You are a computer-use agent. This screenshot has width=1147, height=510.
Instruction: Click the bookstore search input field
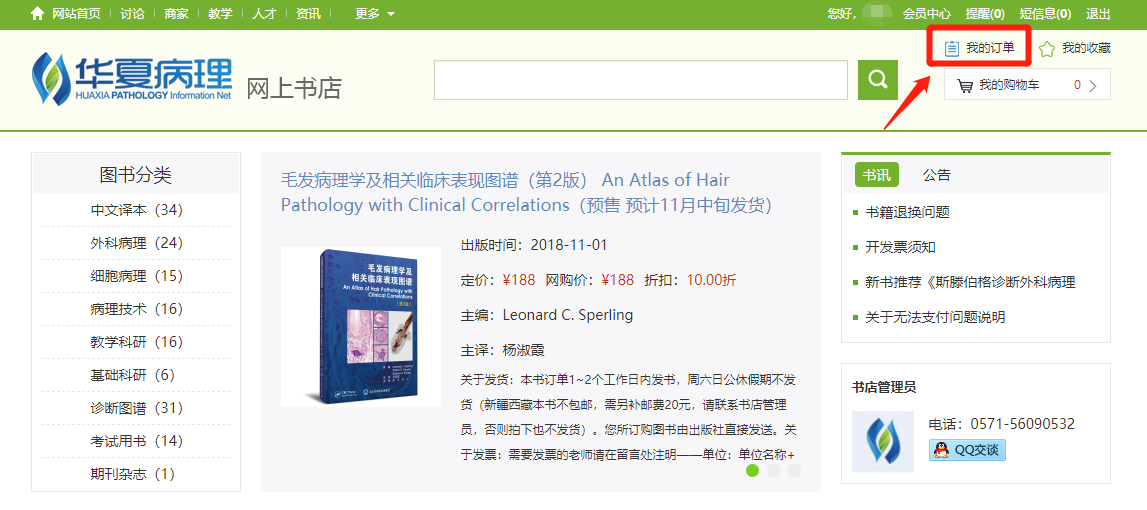pyautogui.click(x=641, y=80)
